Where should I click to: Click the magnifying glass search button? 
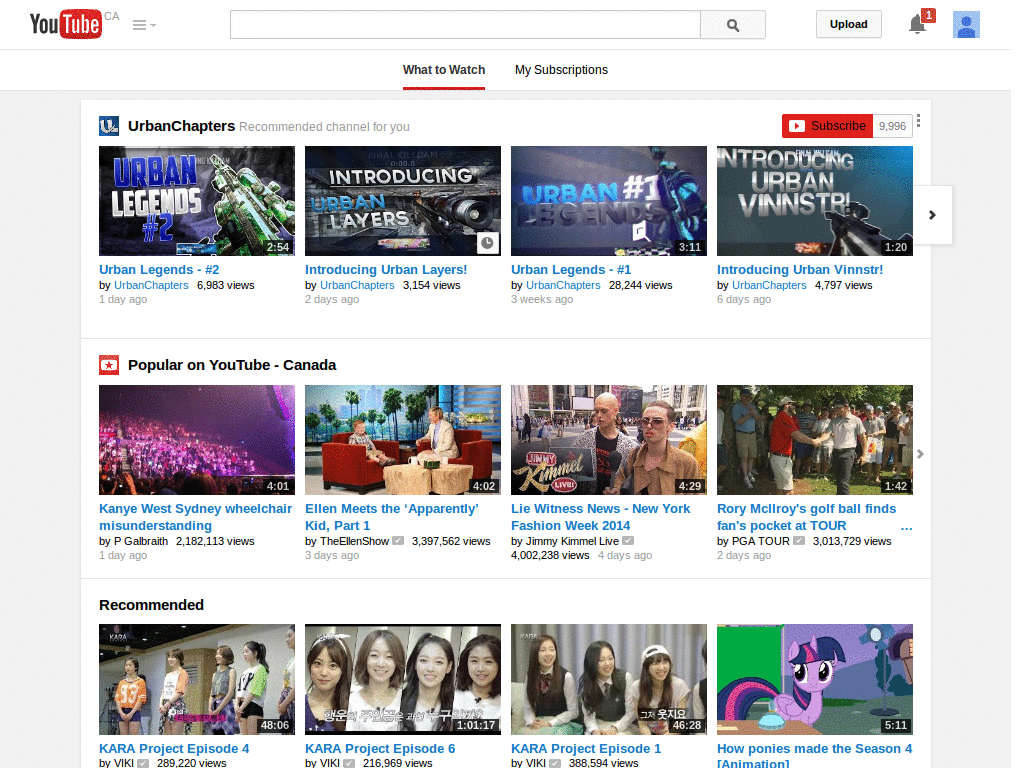[x=733, y=25]
